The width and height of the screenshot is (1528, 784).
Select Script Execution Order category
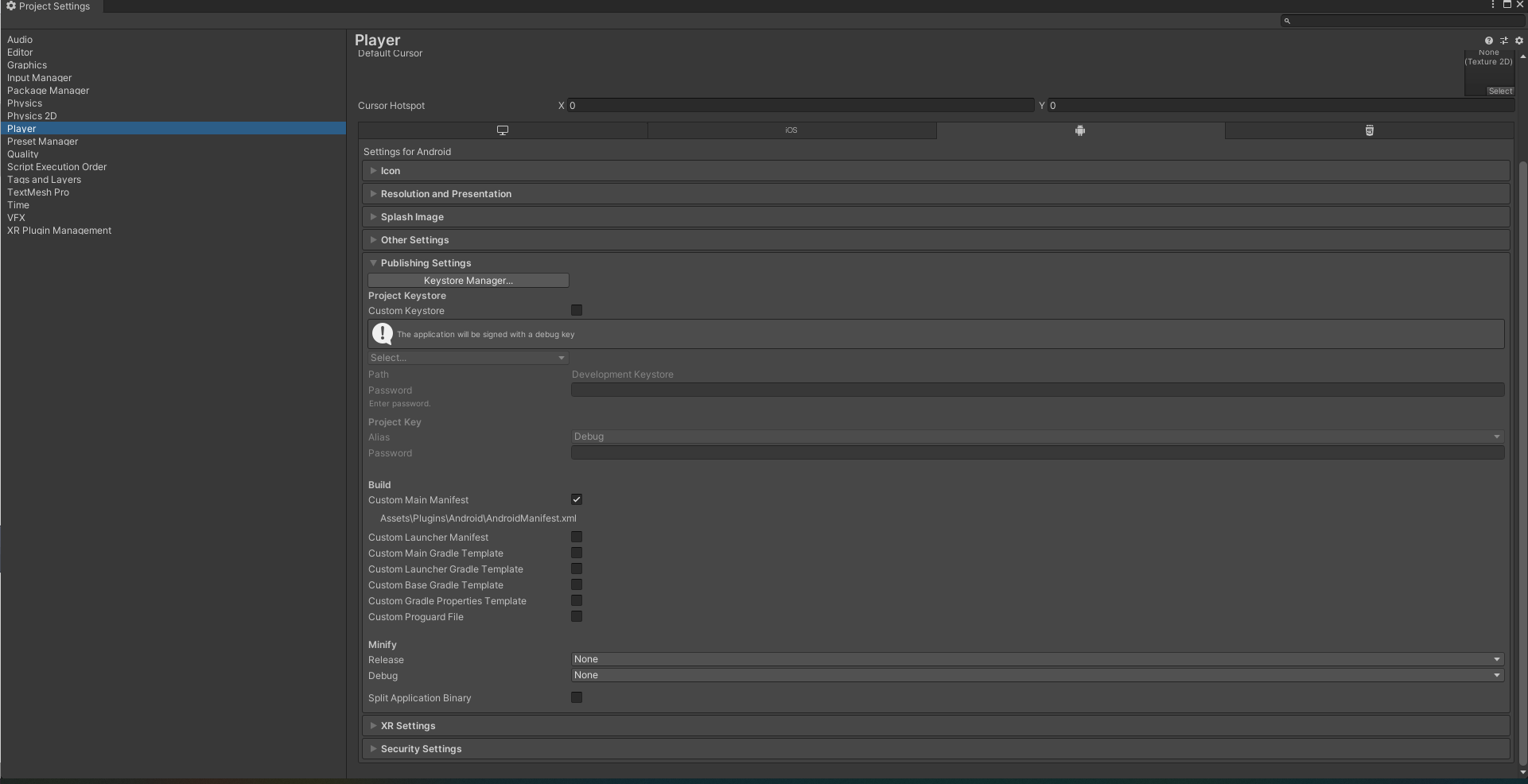point(57,167)
